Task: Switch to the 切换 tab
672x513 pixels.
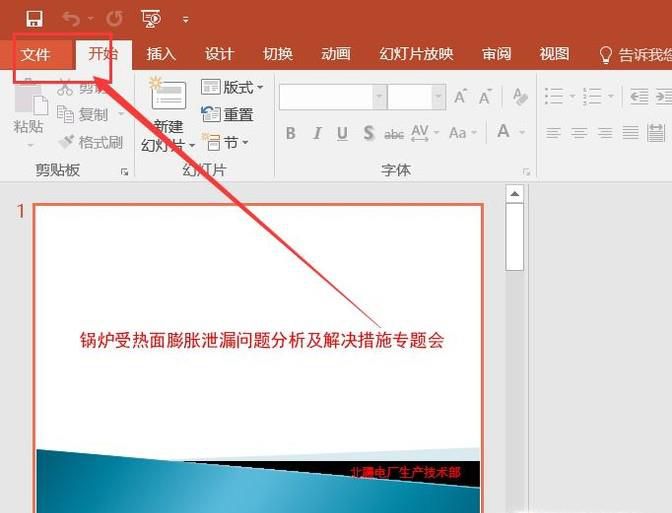Action: pyautogui.click(x=278, y=54)
